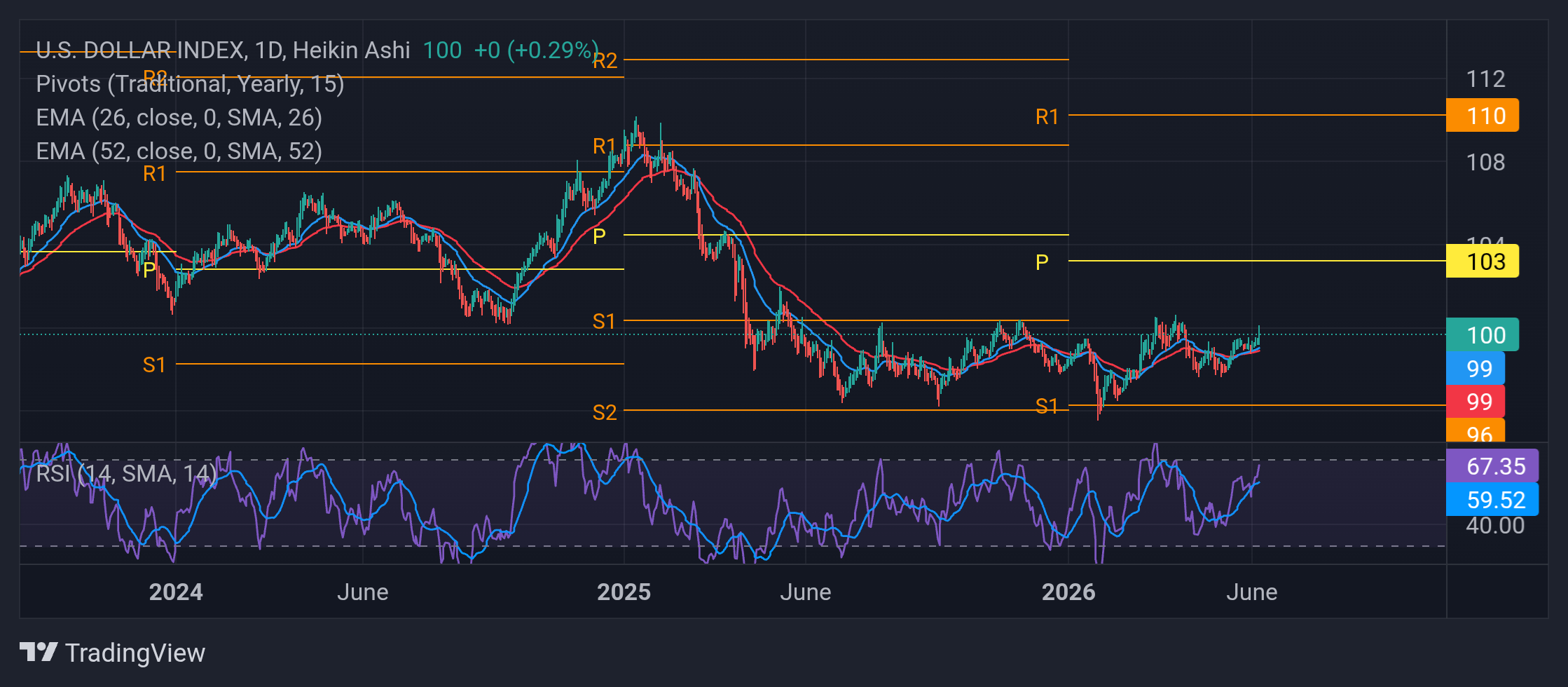The height and width of the screenshot is (687, 1568).
Task: Click the S2 pivot label of the 2025 period
Action: coord(605,412)
